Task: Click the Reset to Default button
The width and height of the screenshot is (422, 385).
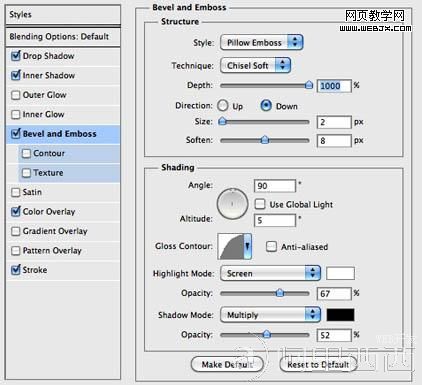Action: [x=318, y=365]
